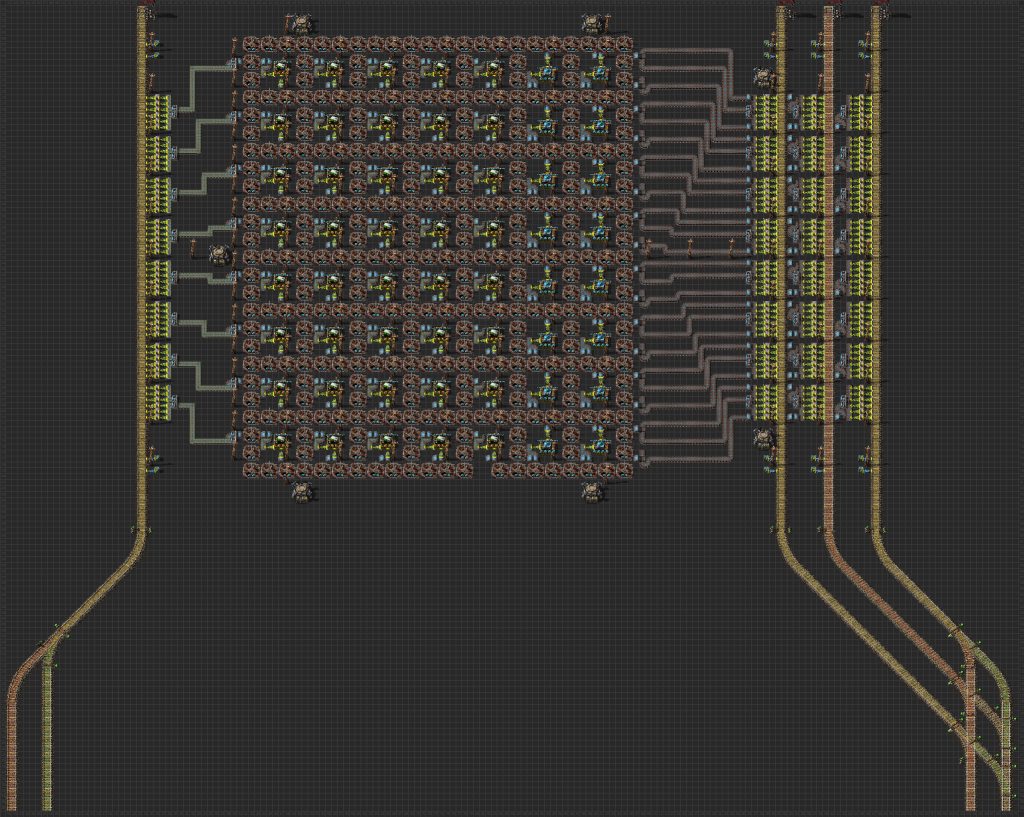Select the upper roboport beside the right-hand rails

pyautogui.click(x=763, y=77)
